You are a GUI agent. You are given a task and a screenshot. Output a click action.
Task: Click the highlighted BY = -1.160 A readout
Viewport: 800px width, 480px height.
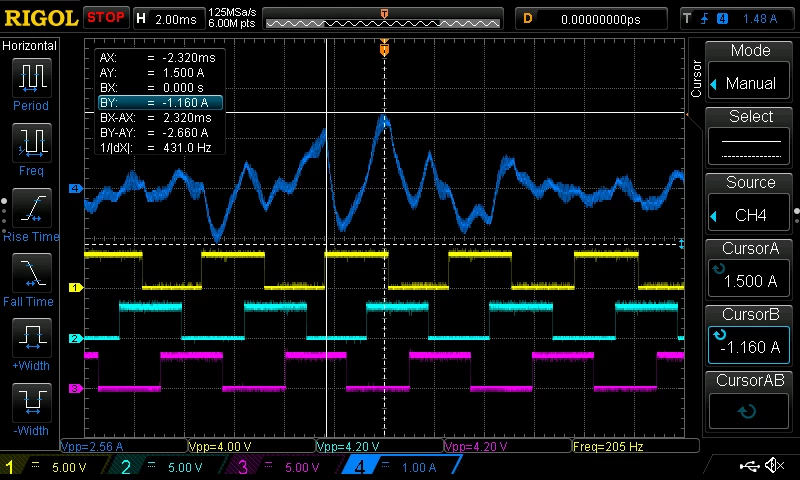click(160, 103)
